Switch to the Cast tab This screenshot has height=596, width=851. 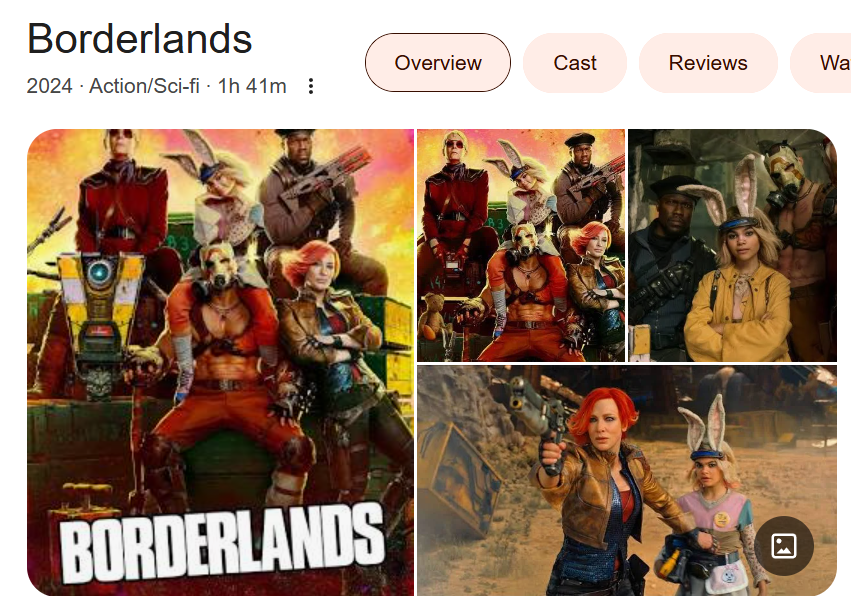(x=575, y=62)
